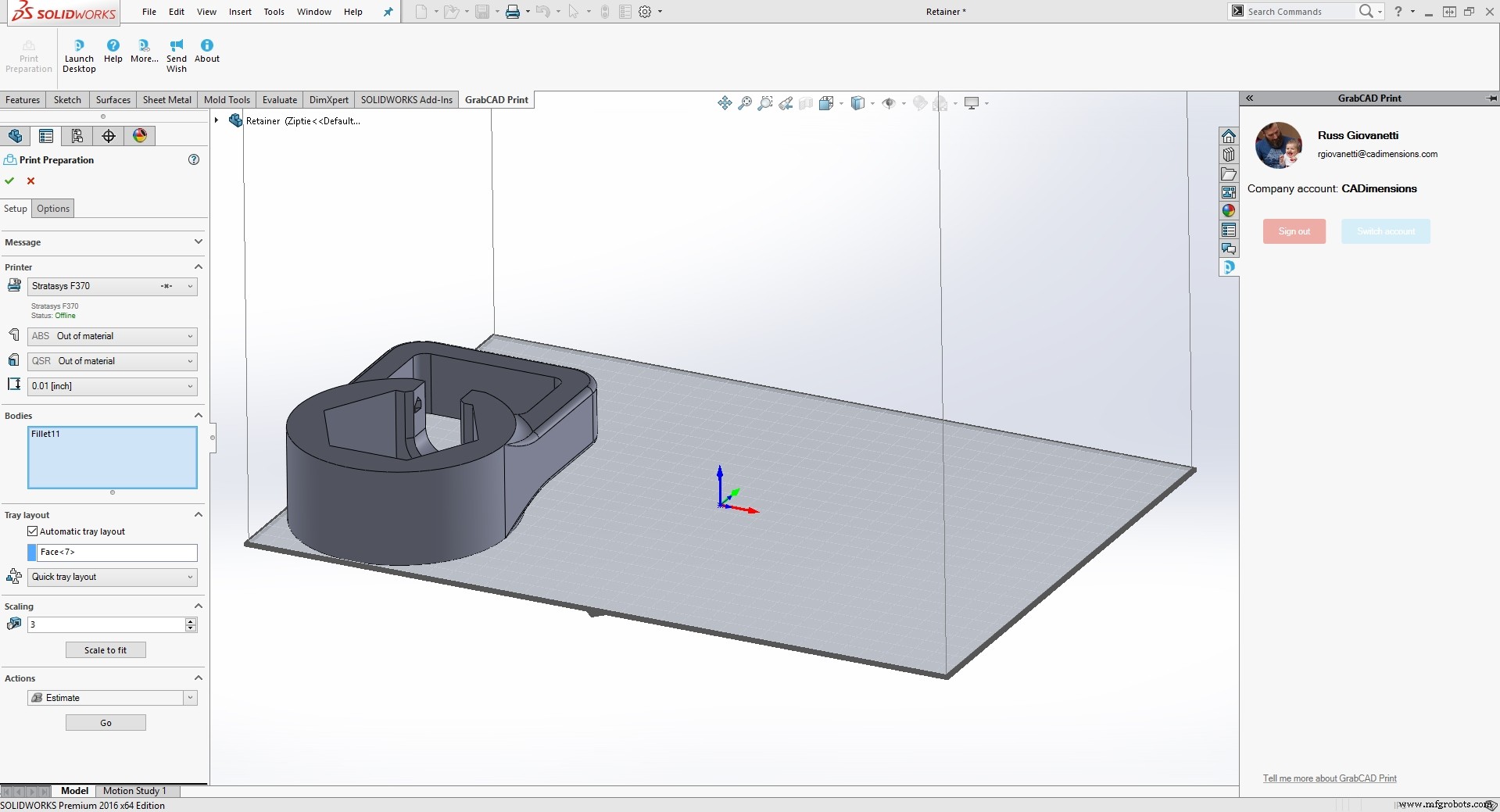Open the Quick tray layout dropdown

pos(189,577)
